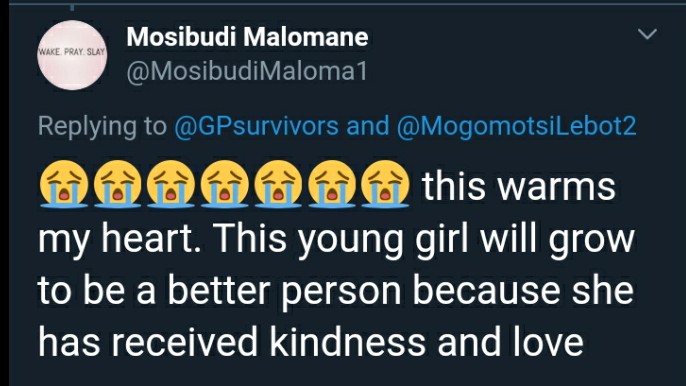Click the "has received kindness and love" line
The image size is (686, 386).
311,341
